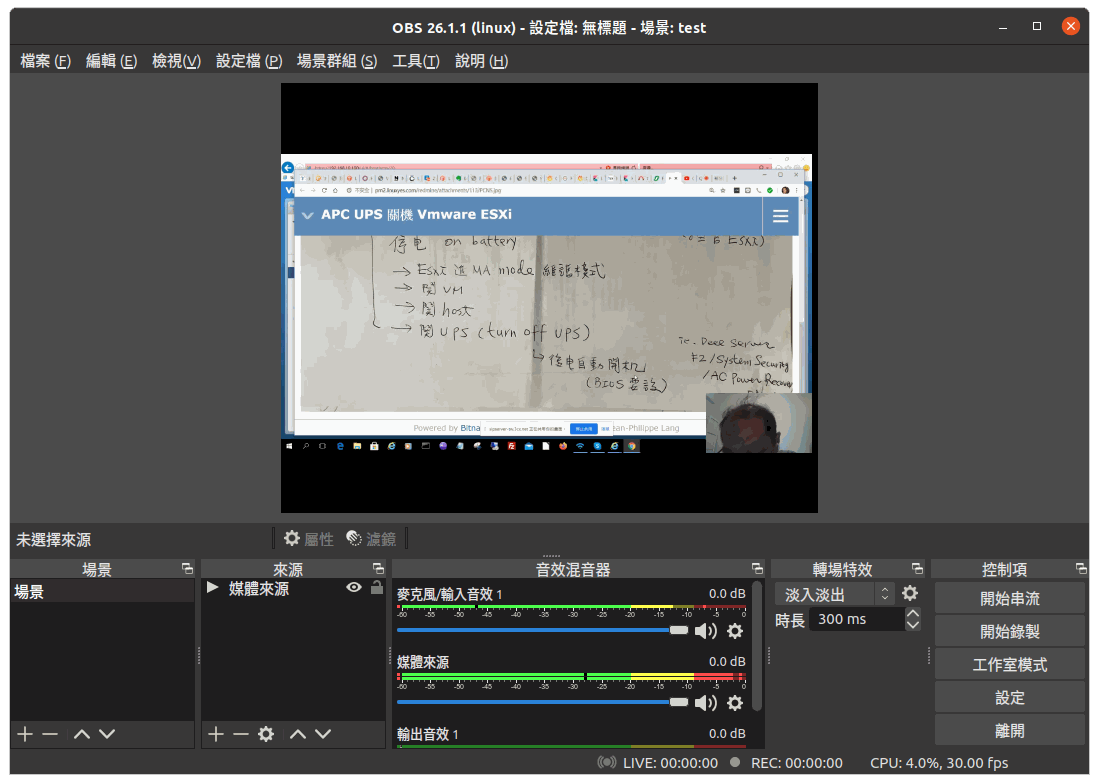Open the 檔案 (F) menu

pos(46,61)
